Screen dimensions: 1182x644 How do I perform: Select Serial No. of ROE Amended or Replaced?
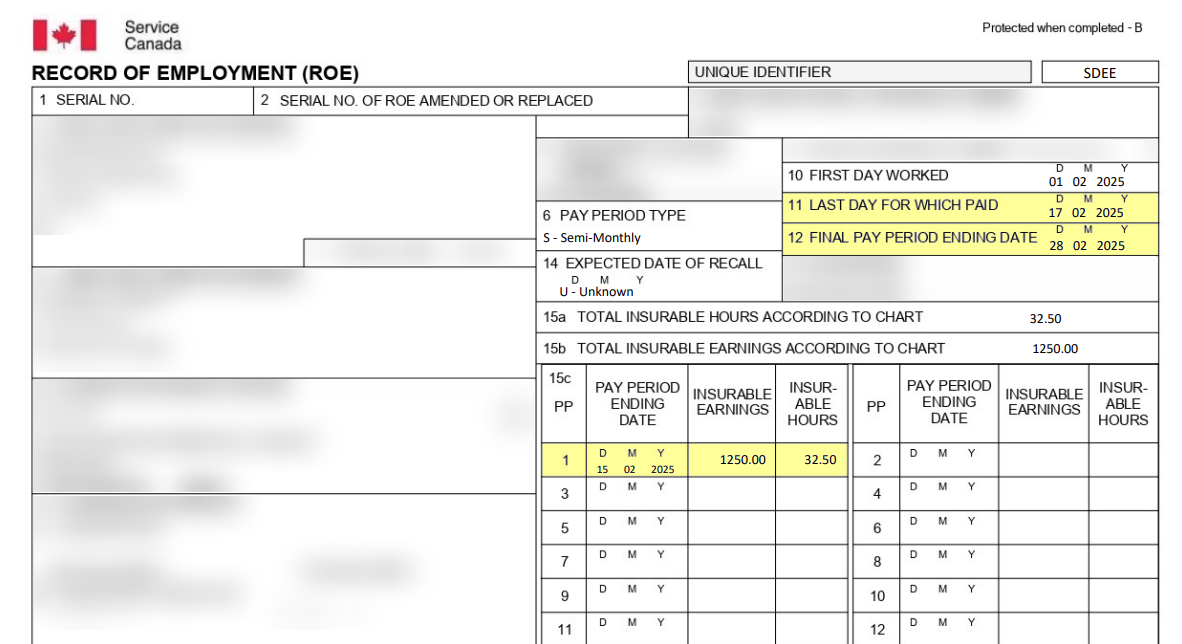click(x=470, y=100)
